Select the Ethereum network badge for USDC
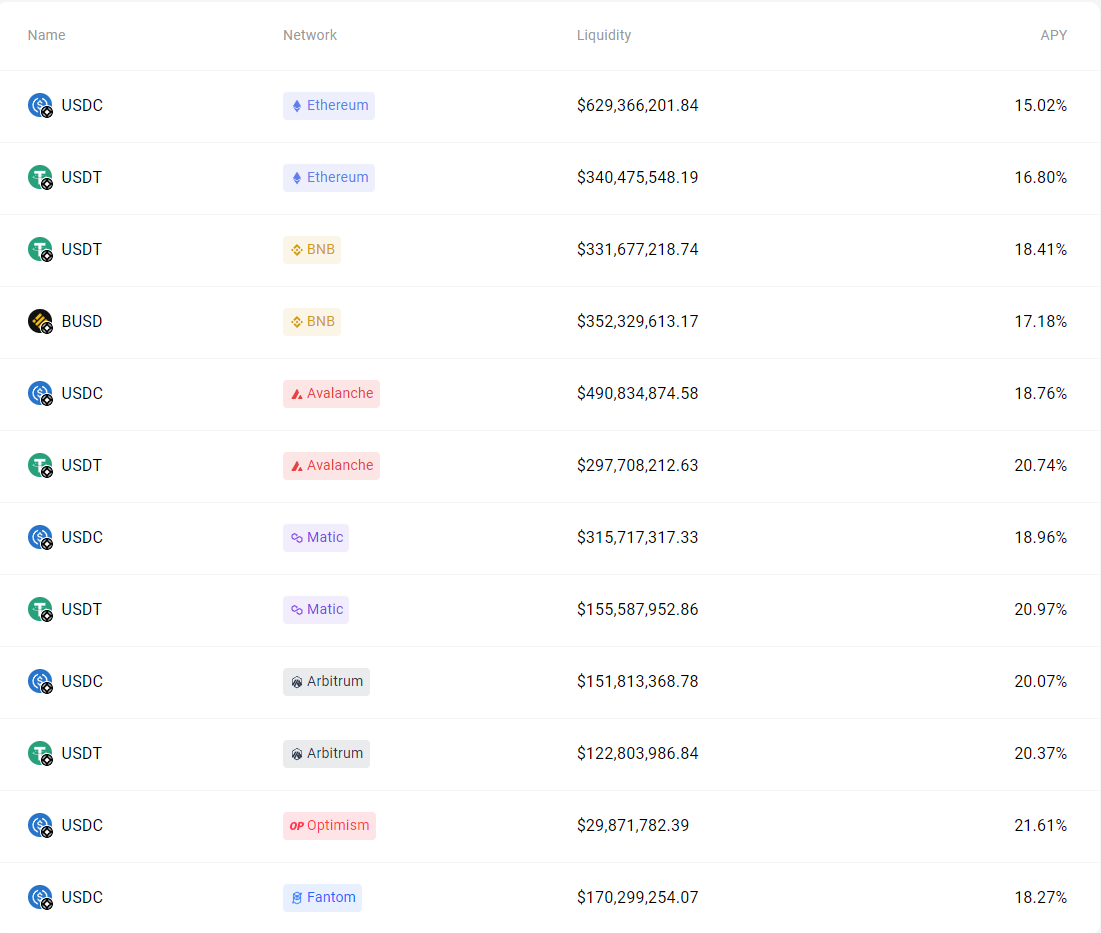This screenshot has height=933, width=1101. coord(329,105)
